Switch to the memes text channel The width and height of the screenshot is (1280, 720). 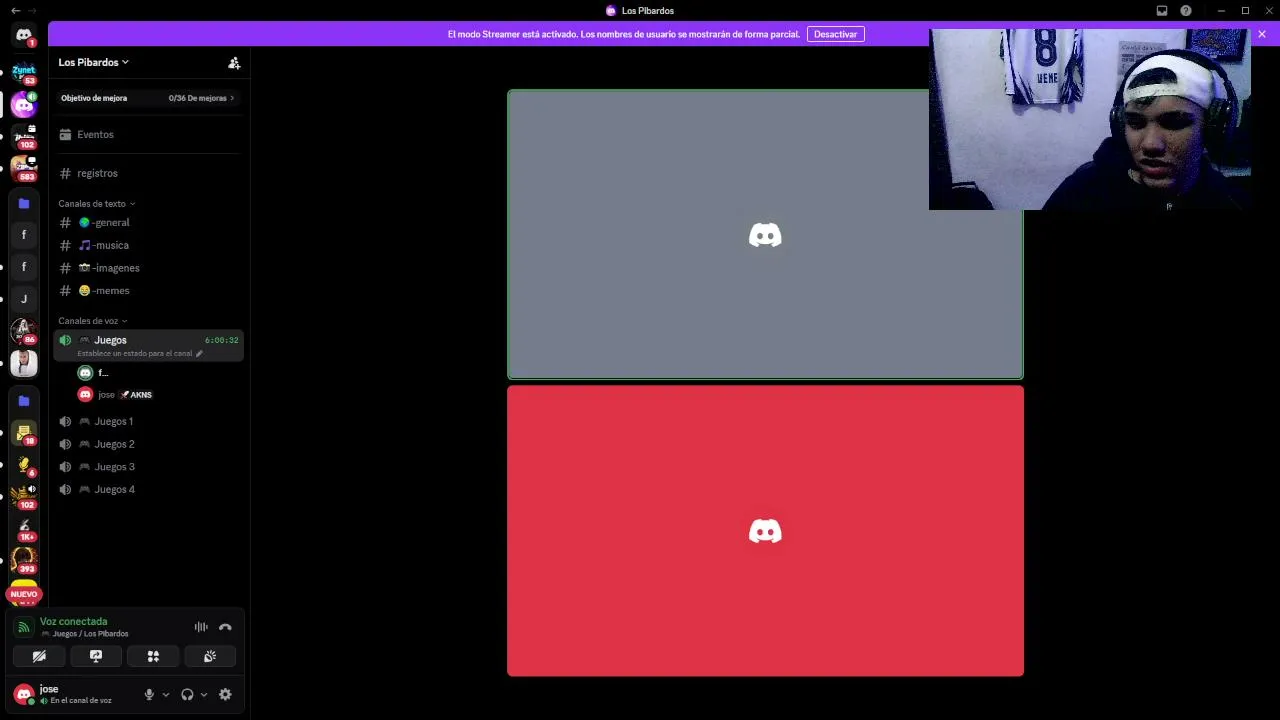click(x=148, y=291)
